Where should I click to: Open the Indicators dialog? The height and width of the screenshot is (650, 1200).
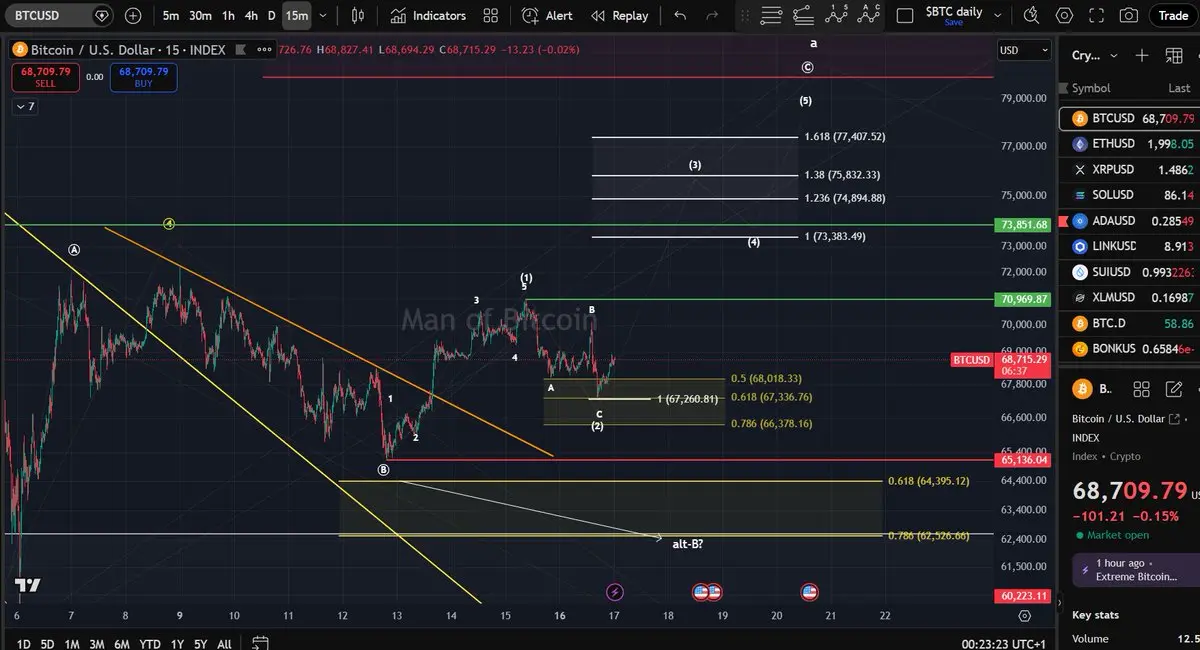click(429, 16)
